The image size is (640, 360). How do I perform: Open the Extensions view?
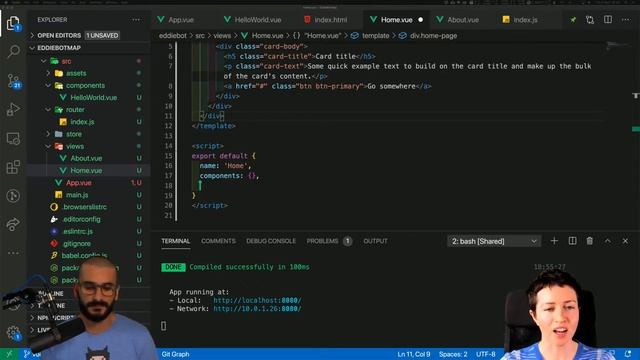(13, 167)
